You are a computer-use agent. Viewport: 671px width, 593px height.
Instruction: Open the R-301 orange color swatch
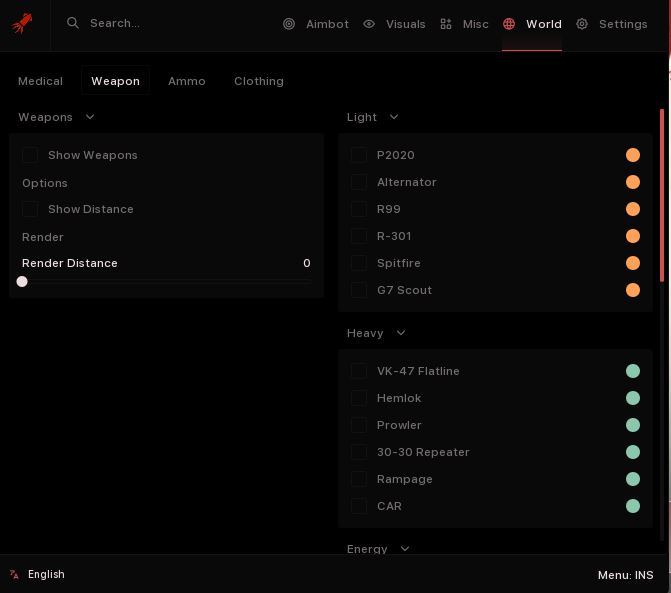pos(633,236)
